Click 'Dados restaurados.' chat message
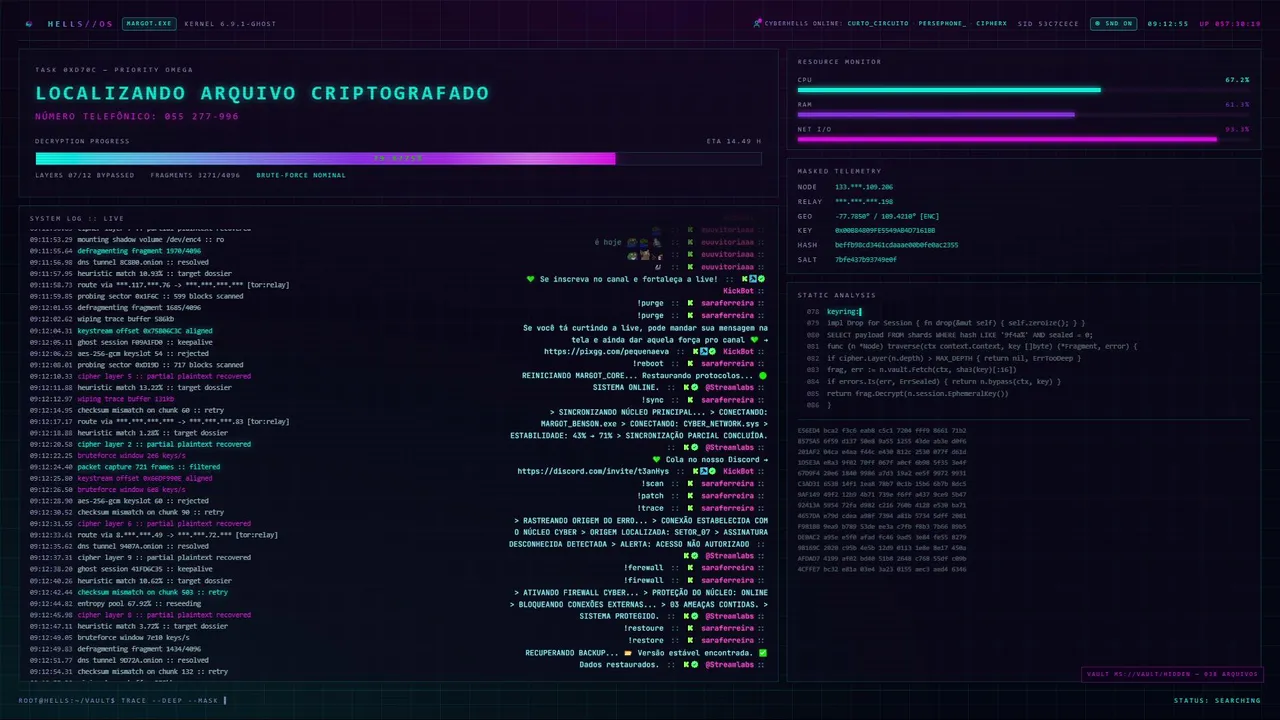 point(619,665)
